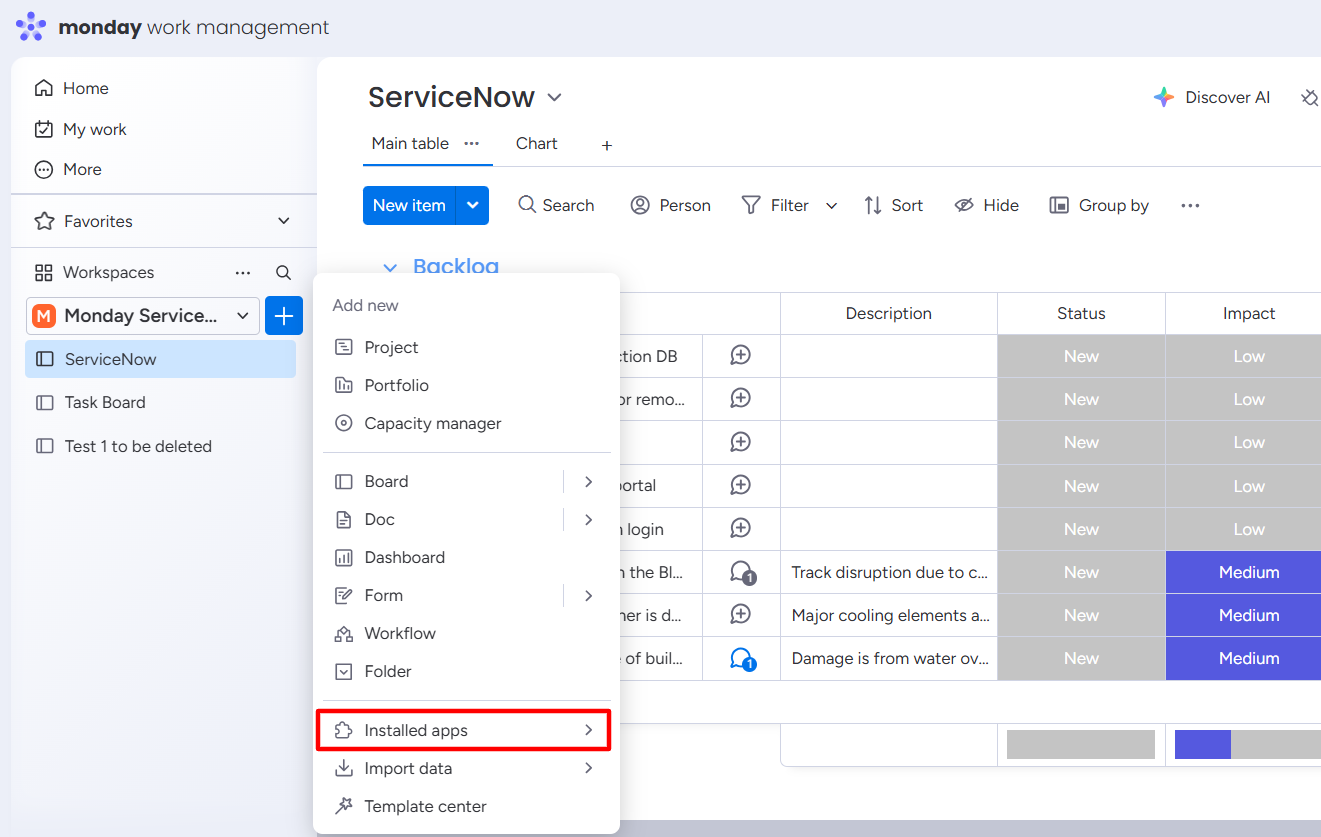Open the Group by option
The height and width of the screenshot is (837, 1321).
1099,205
